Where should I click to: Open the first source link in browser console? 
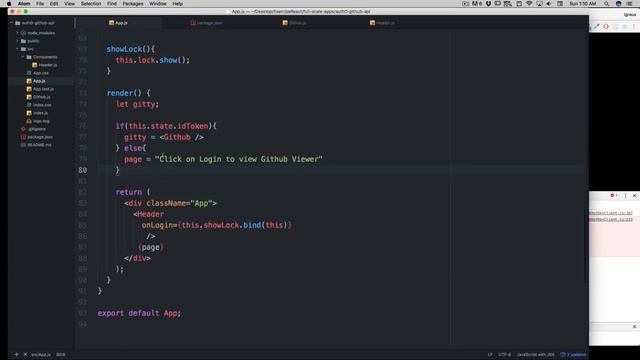tap(611, 213)
